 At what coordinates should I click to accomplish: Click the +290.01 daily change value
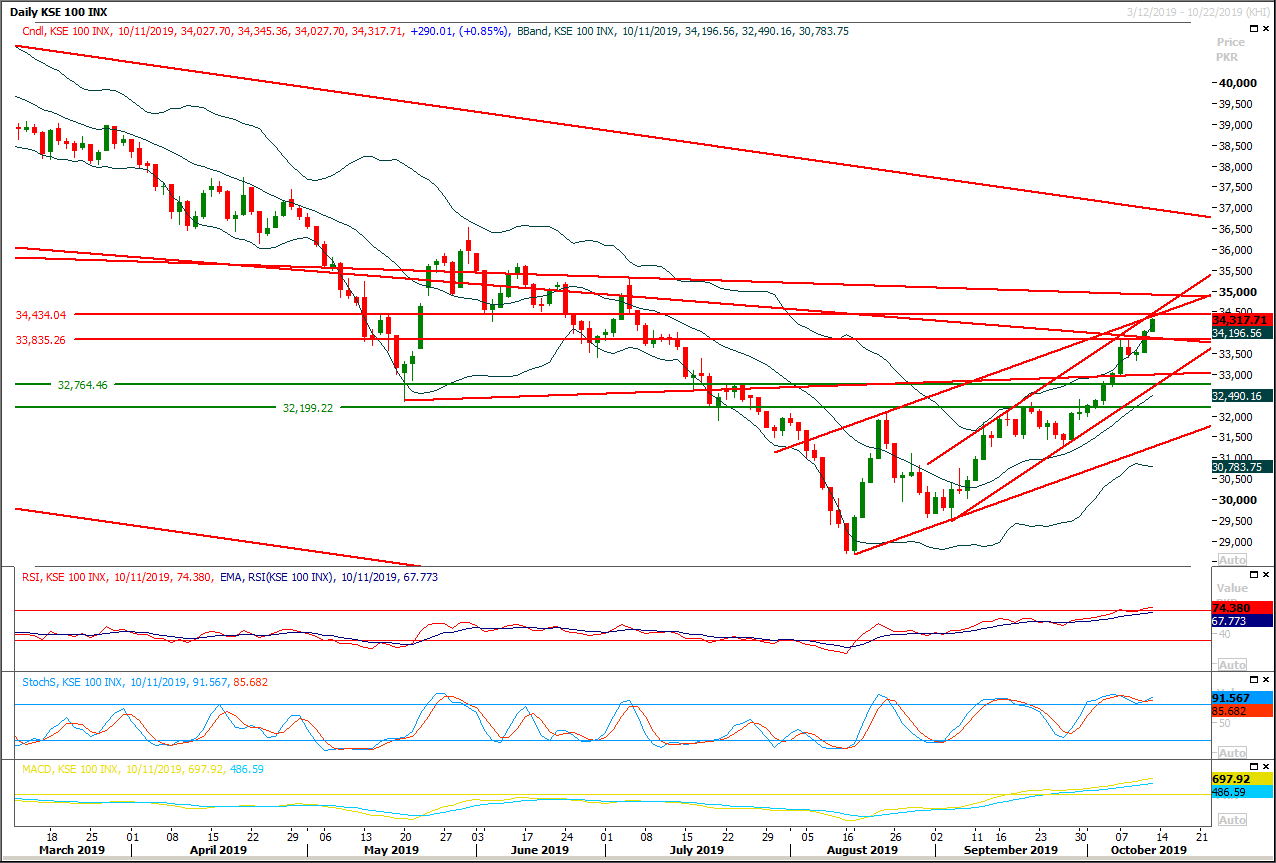(433, 31)
